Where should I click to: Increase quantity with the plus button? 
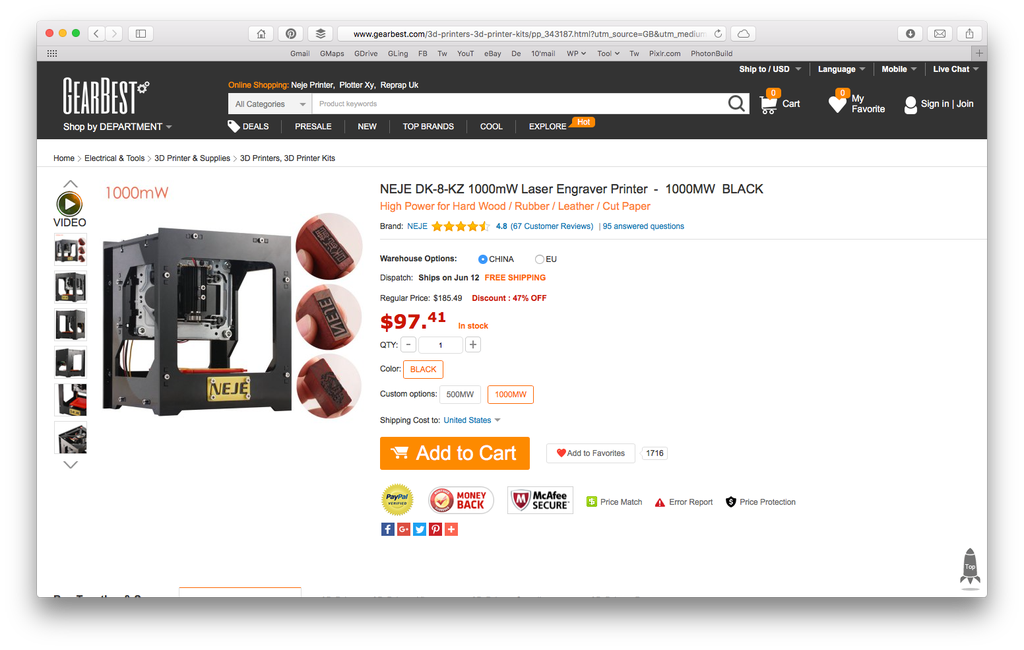473,344
